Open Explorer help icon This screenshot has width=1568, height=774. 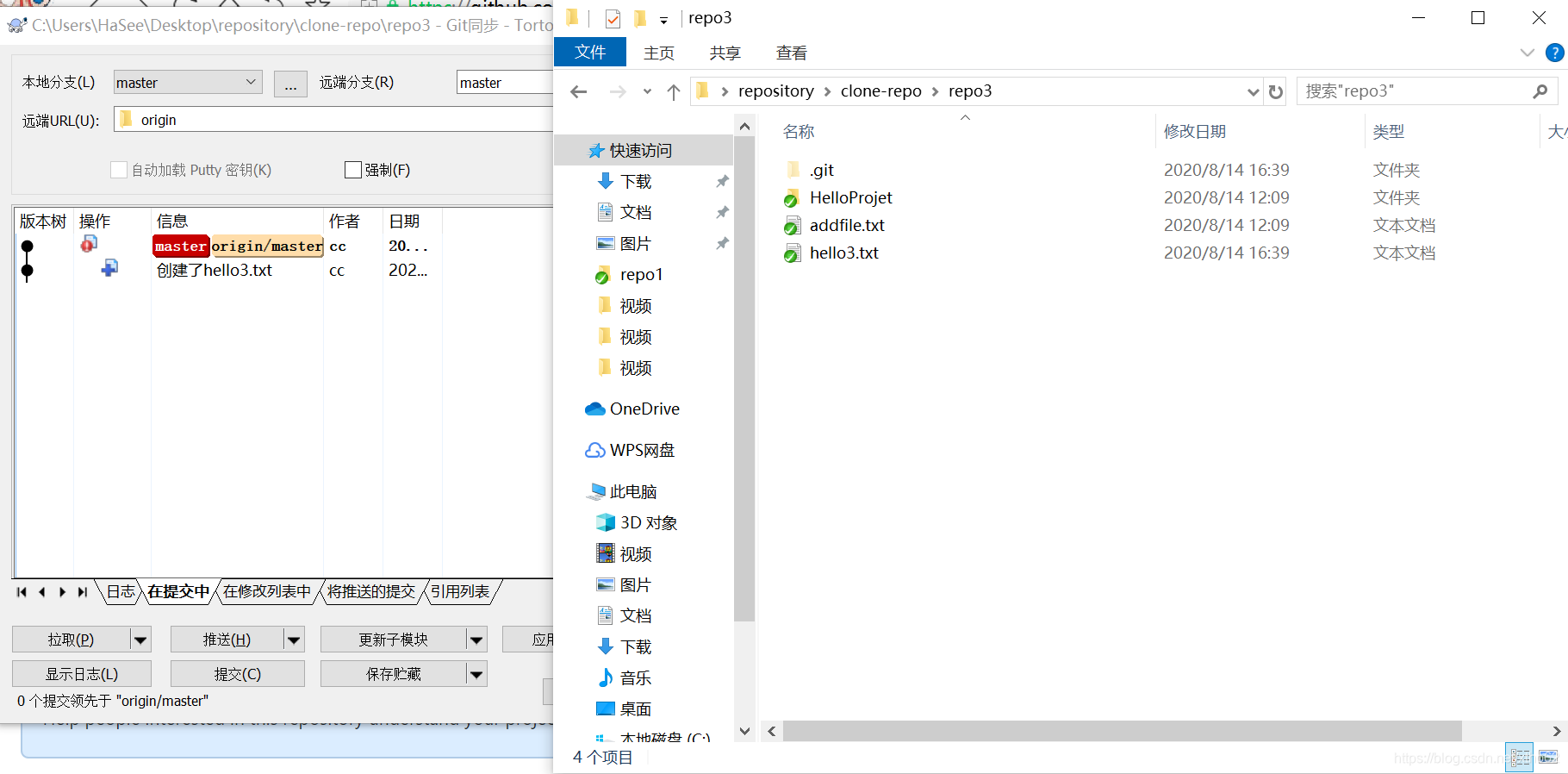point(1554,53)
